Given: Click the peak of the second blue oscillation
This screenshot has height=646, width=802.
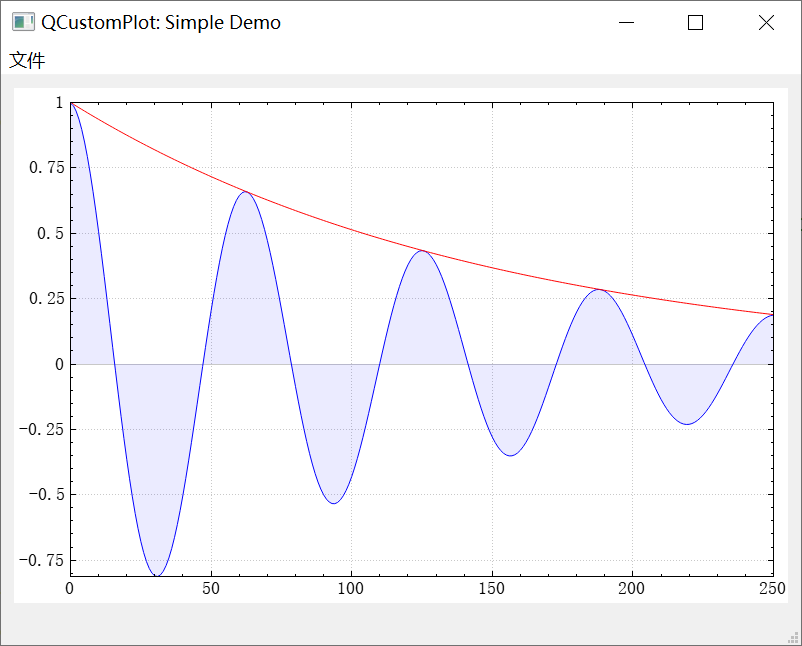Looking at the screenshot, I should (x=248, y=192).
